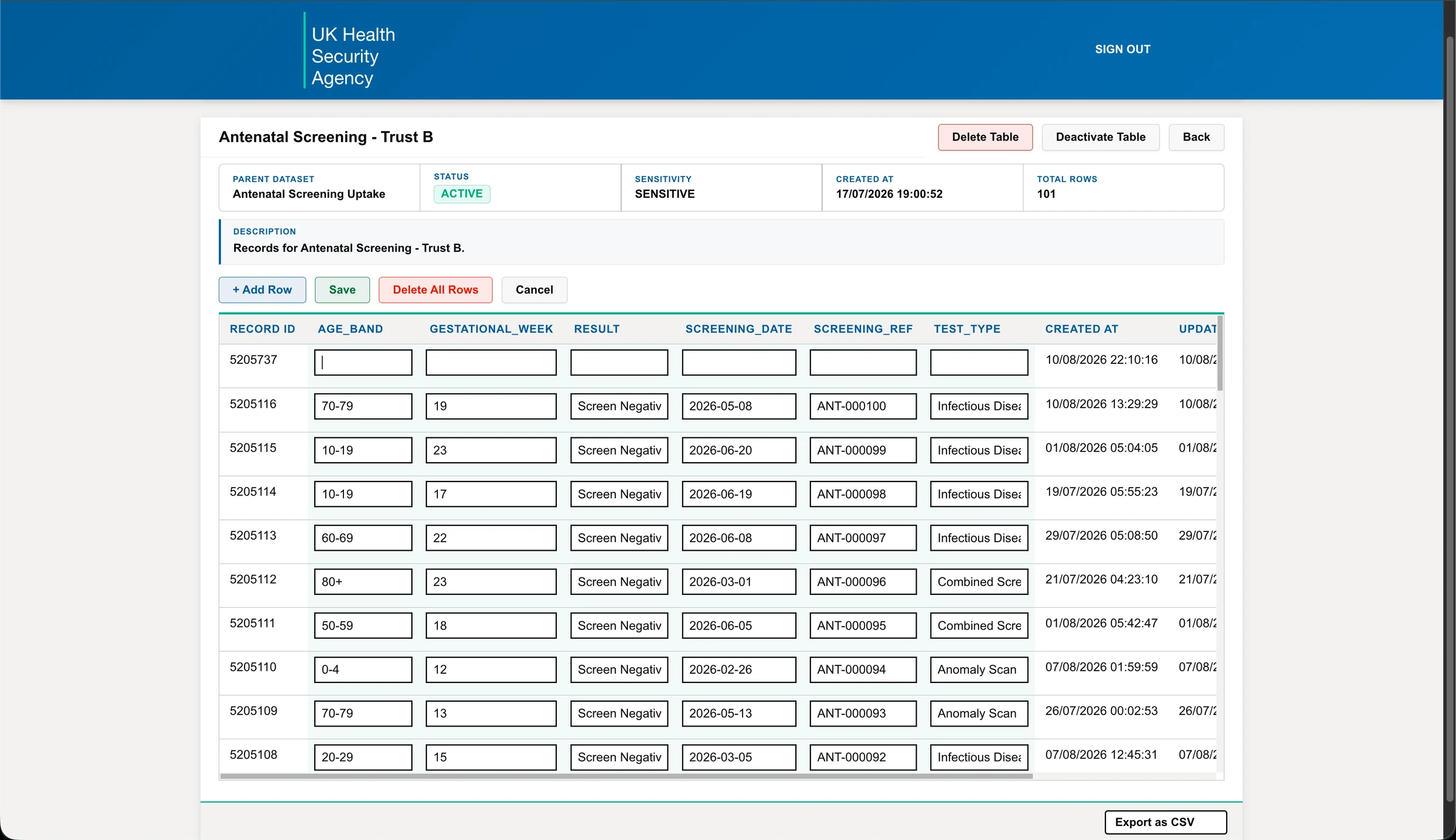Image resolution: width=1456 pixels, height=840 pixels.
Task: Click the SCREENING_REF column header
Action: point(863,329)
